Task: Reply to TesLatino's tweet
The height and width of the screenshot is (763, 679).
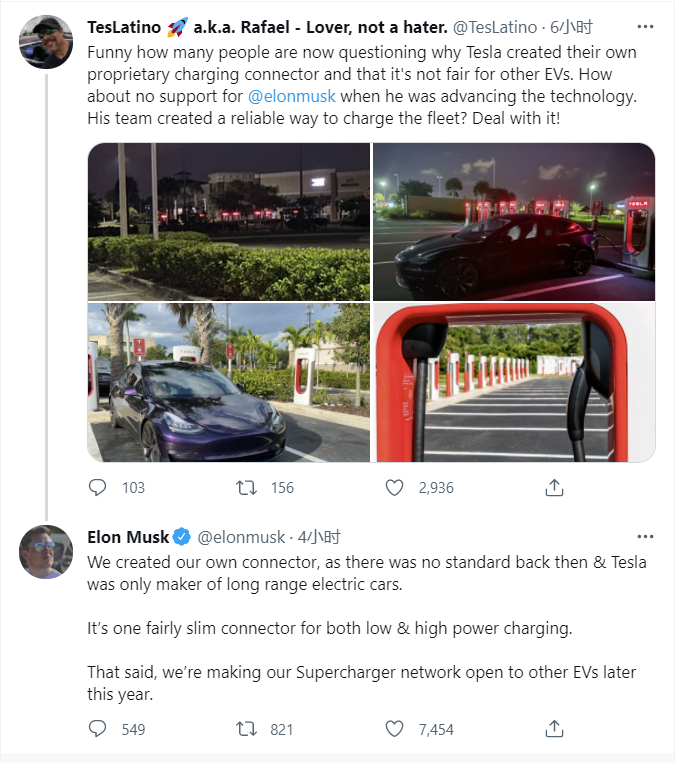Action: [x=98, y=487]
